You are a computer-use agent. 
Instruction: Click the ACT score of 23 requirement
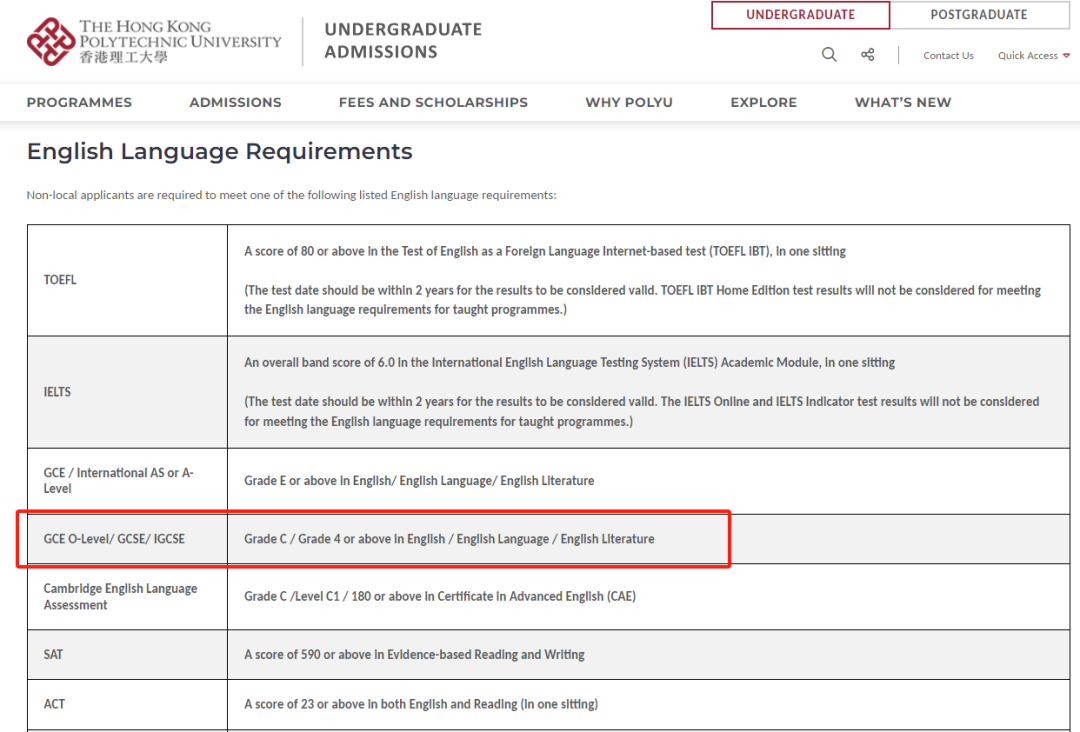tap(421, 704)
